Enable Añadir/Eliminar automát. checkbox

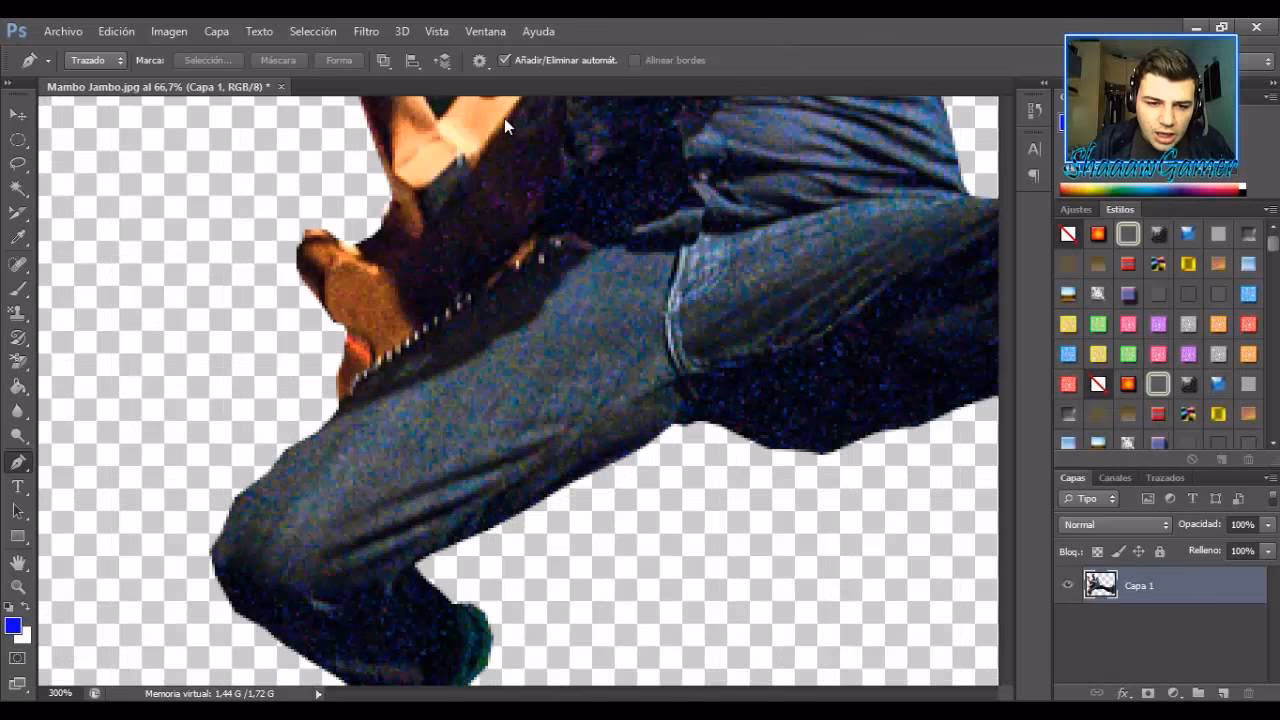(x=506, y=60)
